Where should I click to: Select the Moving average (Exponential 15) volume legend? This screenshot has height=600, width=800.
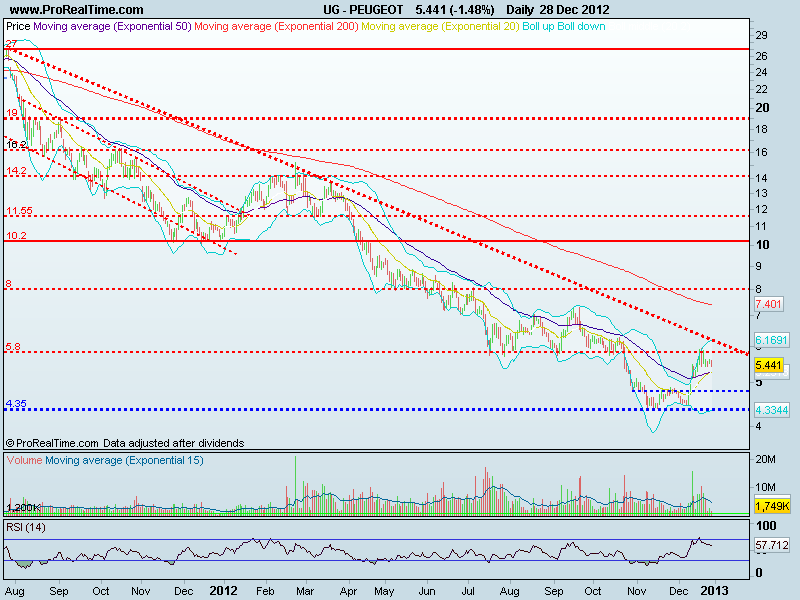[x=124, y=460]
